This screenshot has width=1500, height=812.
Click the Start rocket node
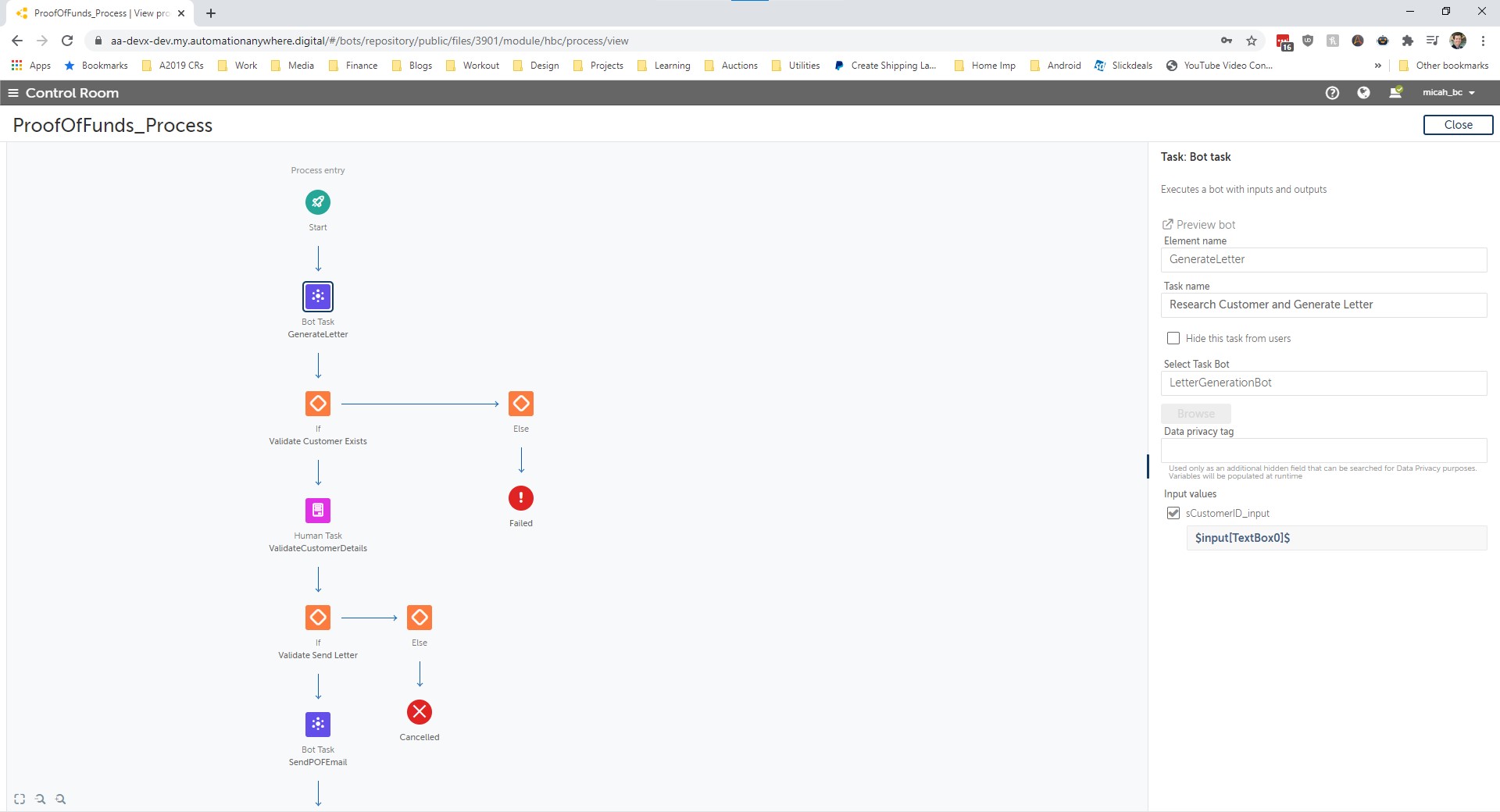(x=318, y=202)
